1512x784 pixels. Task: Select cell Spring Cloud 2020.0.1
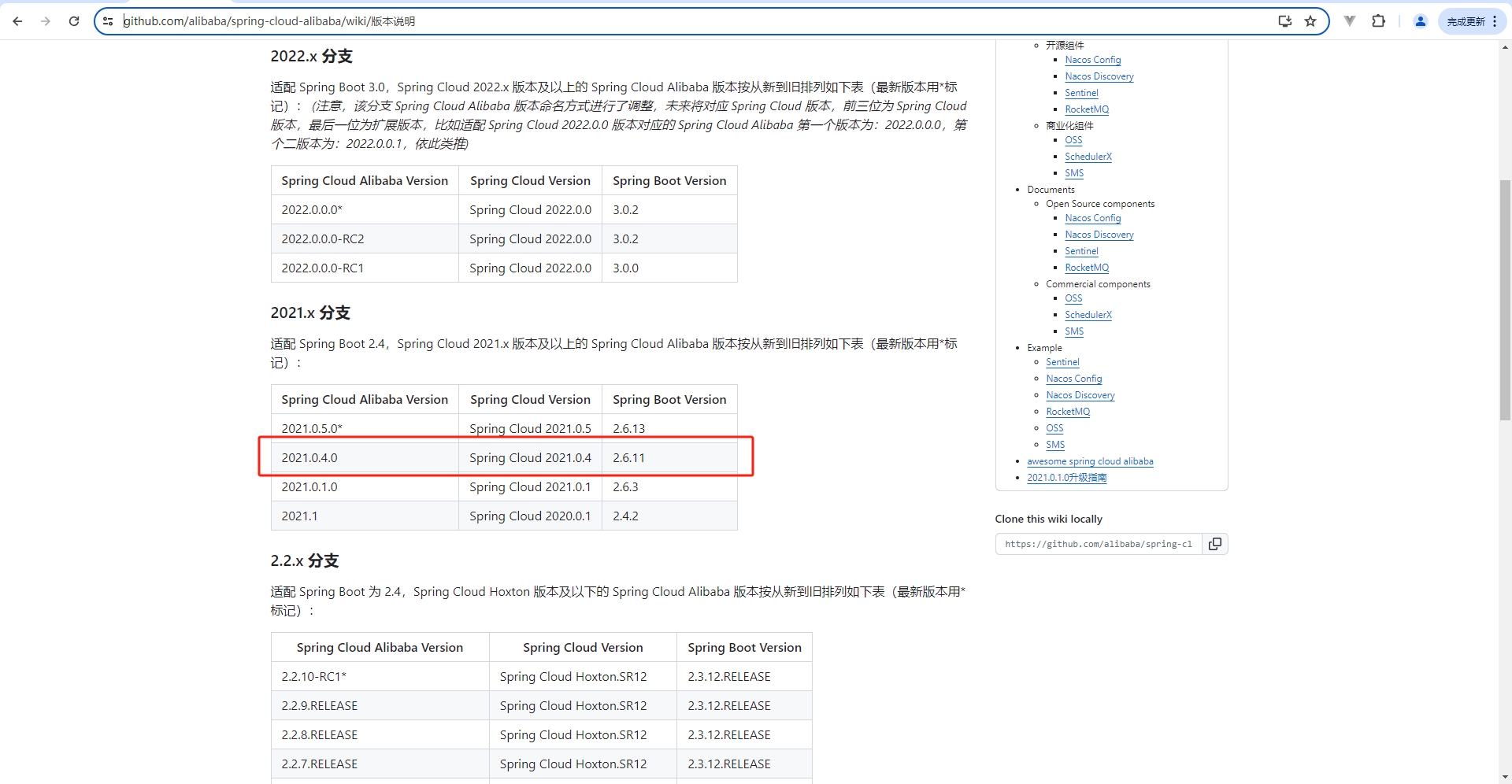point(530,516)
